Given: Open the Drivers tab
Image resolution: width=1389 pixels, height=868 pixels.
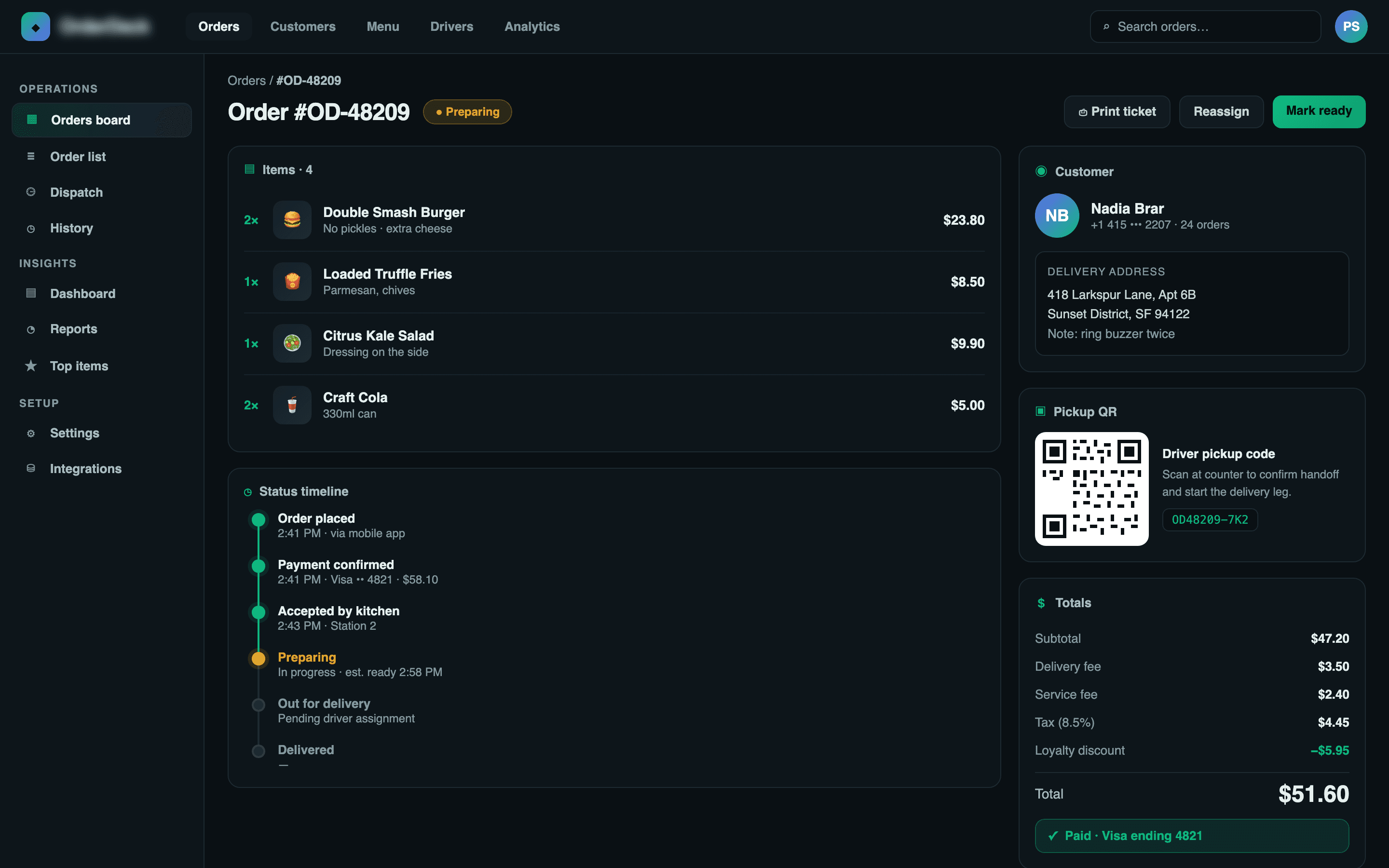Looking at the screenshot, I should (452, 27).
